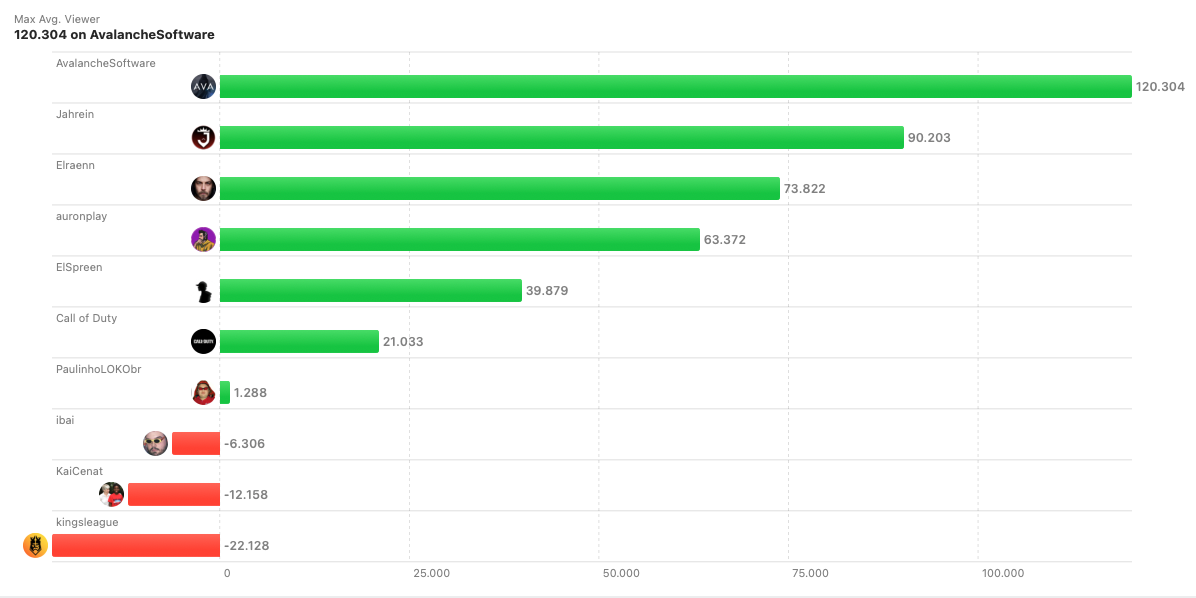Click the Jahrein channel avatar
The width and height of the screenshot is (1196, 598).
(x=203, y=137)
